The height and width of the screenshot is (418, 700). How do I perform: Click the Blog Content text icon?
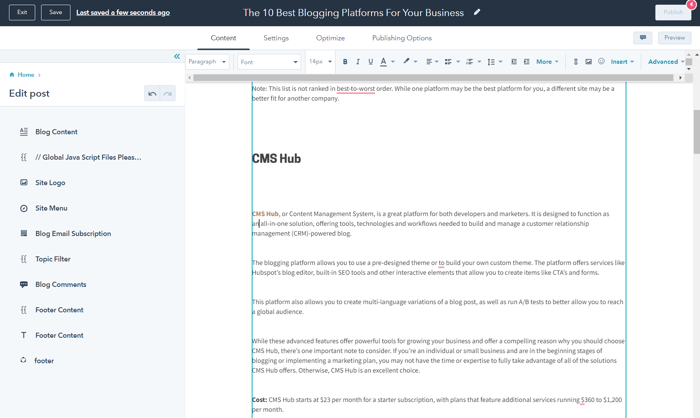(24, 131)
